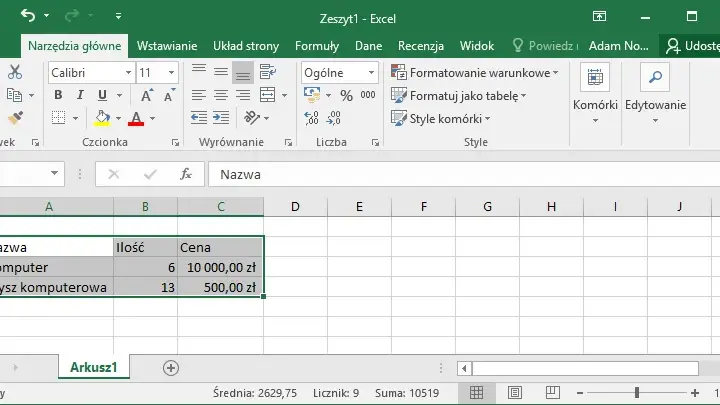Center cell text horizontally
Image resolution: width=720 pixels, height=405 pixels.
point(221,95)
